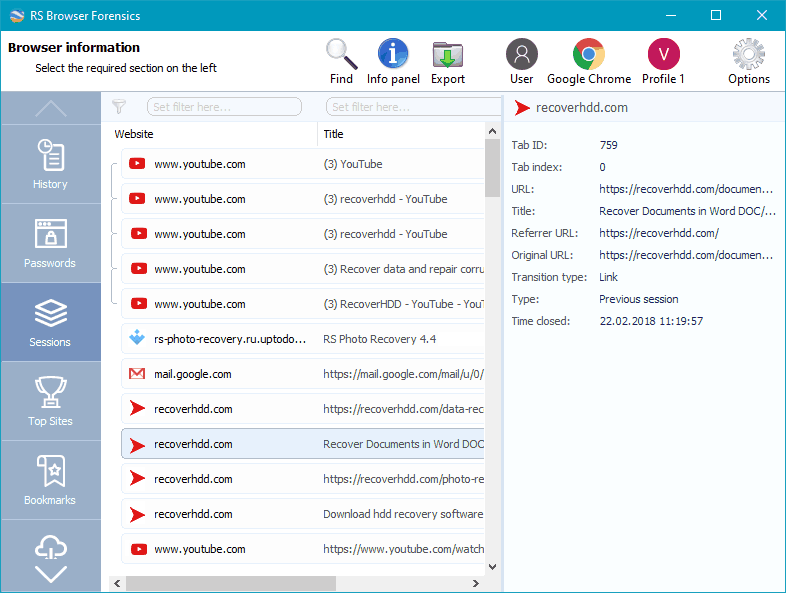This screenshot has height=593, width=786.
Task: Open the Passwords section
Action: [x=50, y=243]
